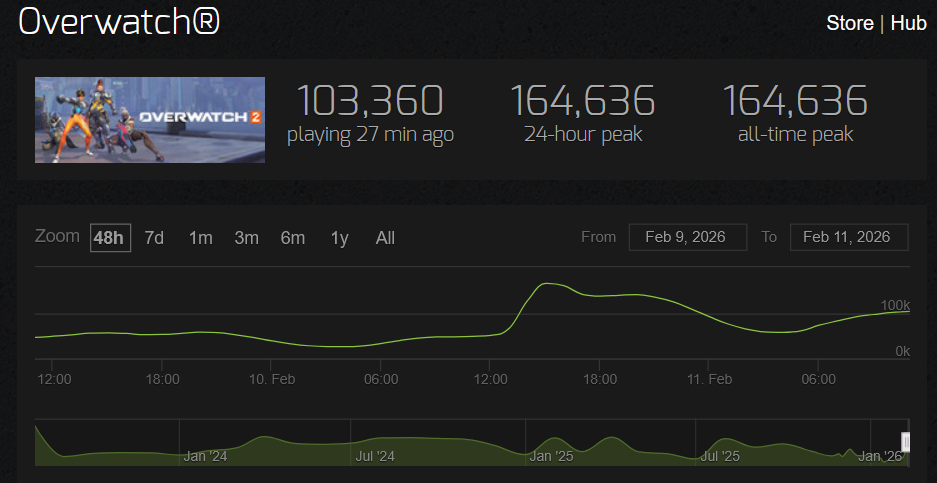The height and width of the screenshot is (483, 937).
Task: Click the '10. Feb' axis label
Action: tap(272, 380)
